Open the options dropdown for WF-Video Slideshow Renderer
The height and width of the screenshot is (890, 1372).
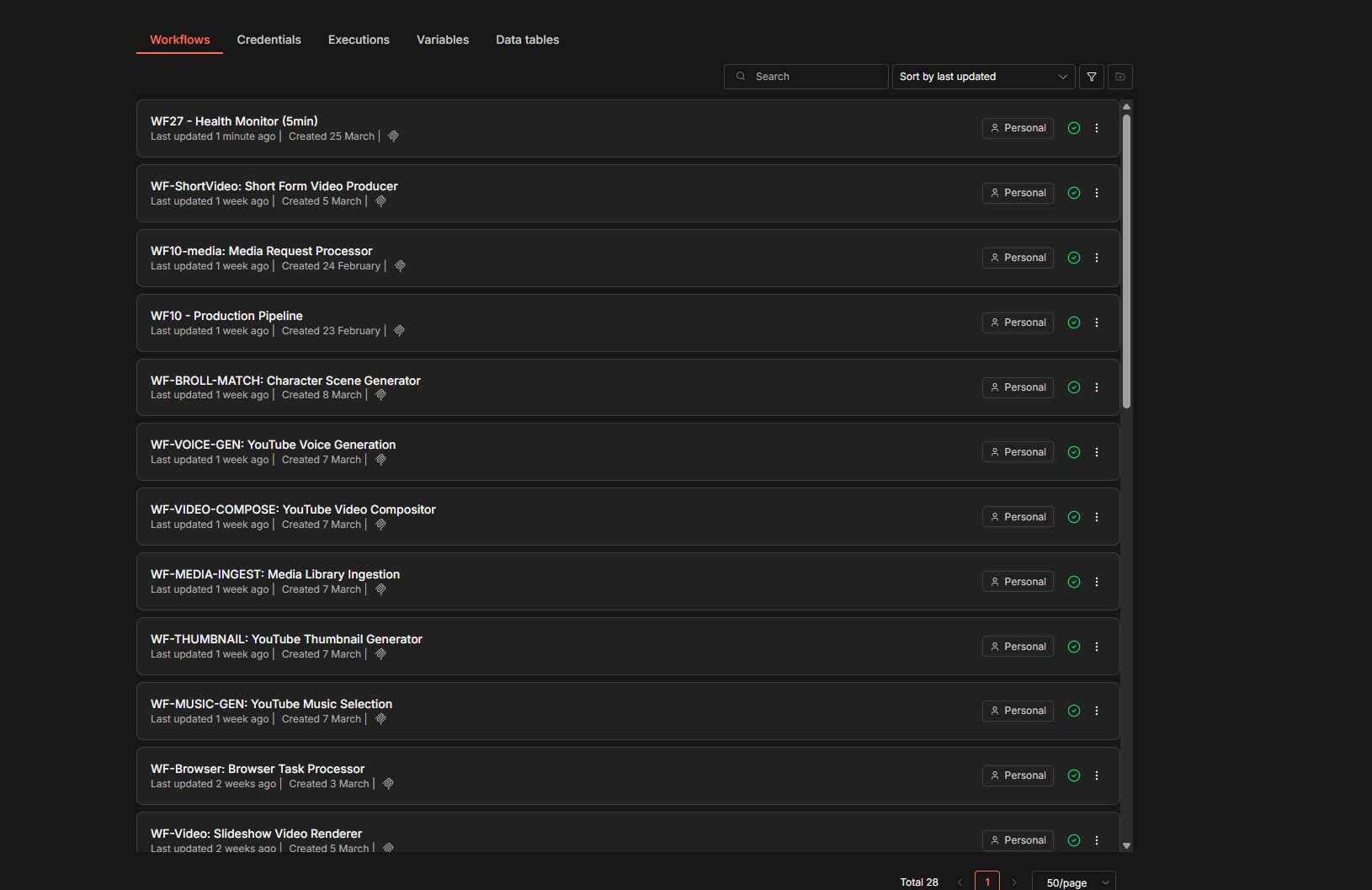pyautogui.click(x=1097, y=839)
